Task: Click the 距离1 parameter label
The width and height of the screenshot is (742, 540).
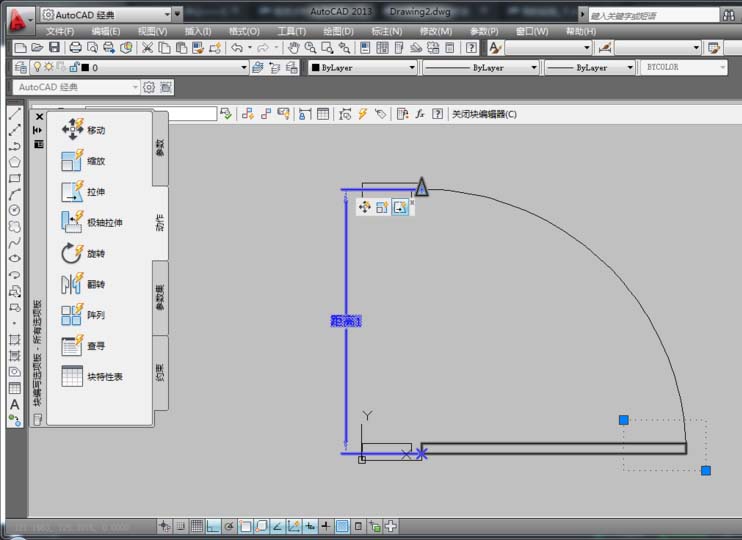Action: (345, 321)
